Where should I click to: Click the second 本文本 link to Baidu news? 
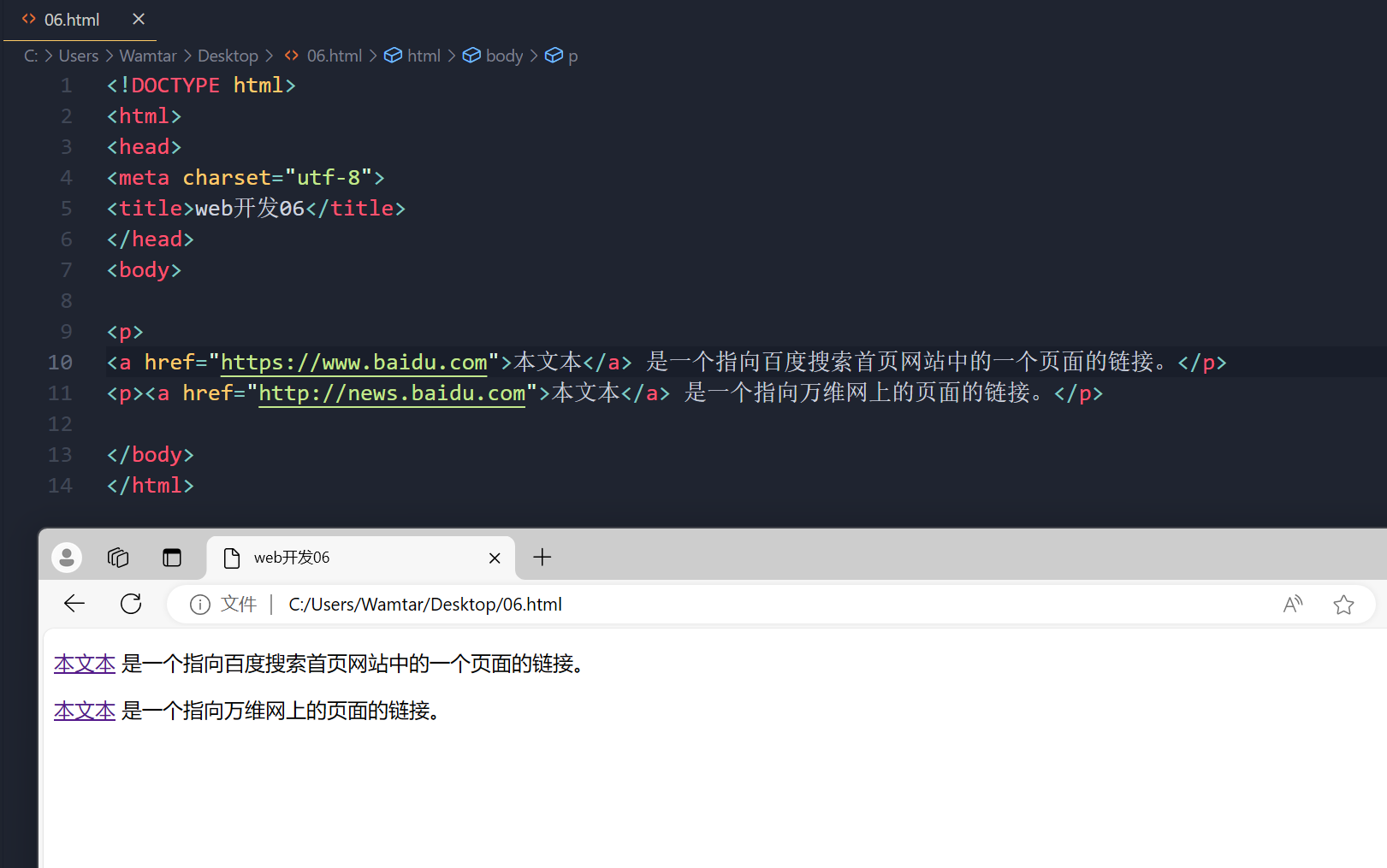(x=85, y=711)
